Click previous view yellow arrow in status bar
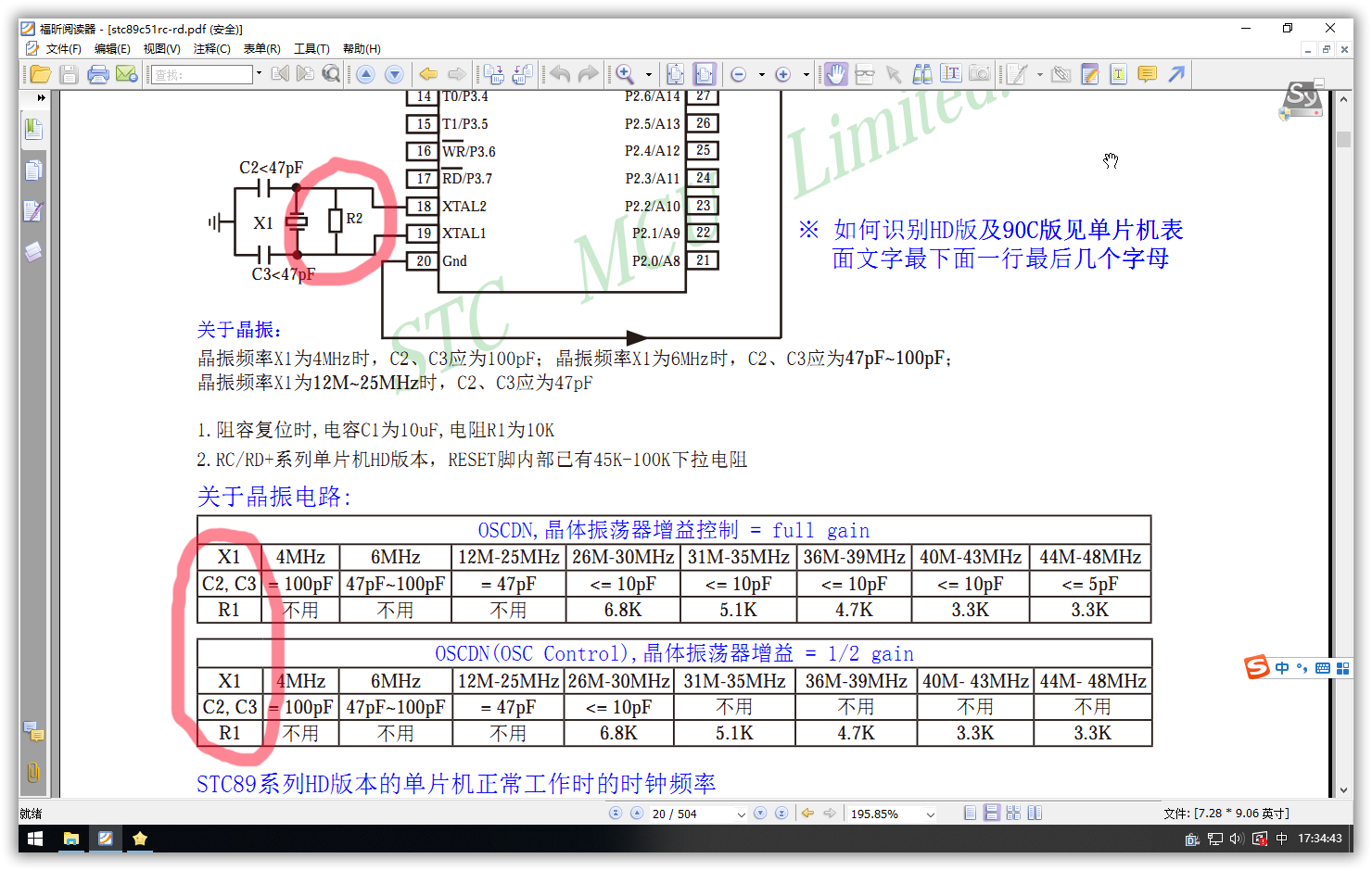 [x=807, y=814]
